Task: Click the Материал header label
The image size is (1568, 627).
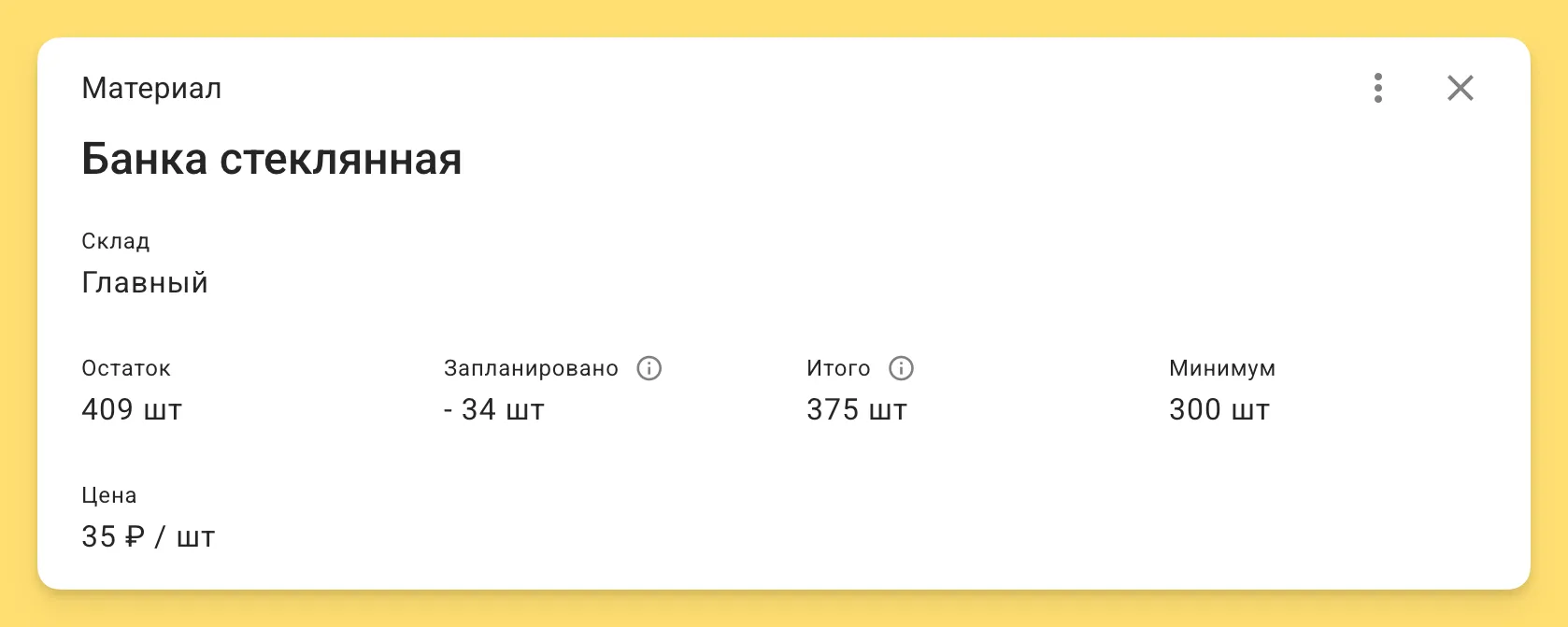Action: (150, 88)
